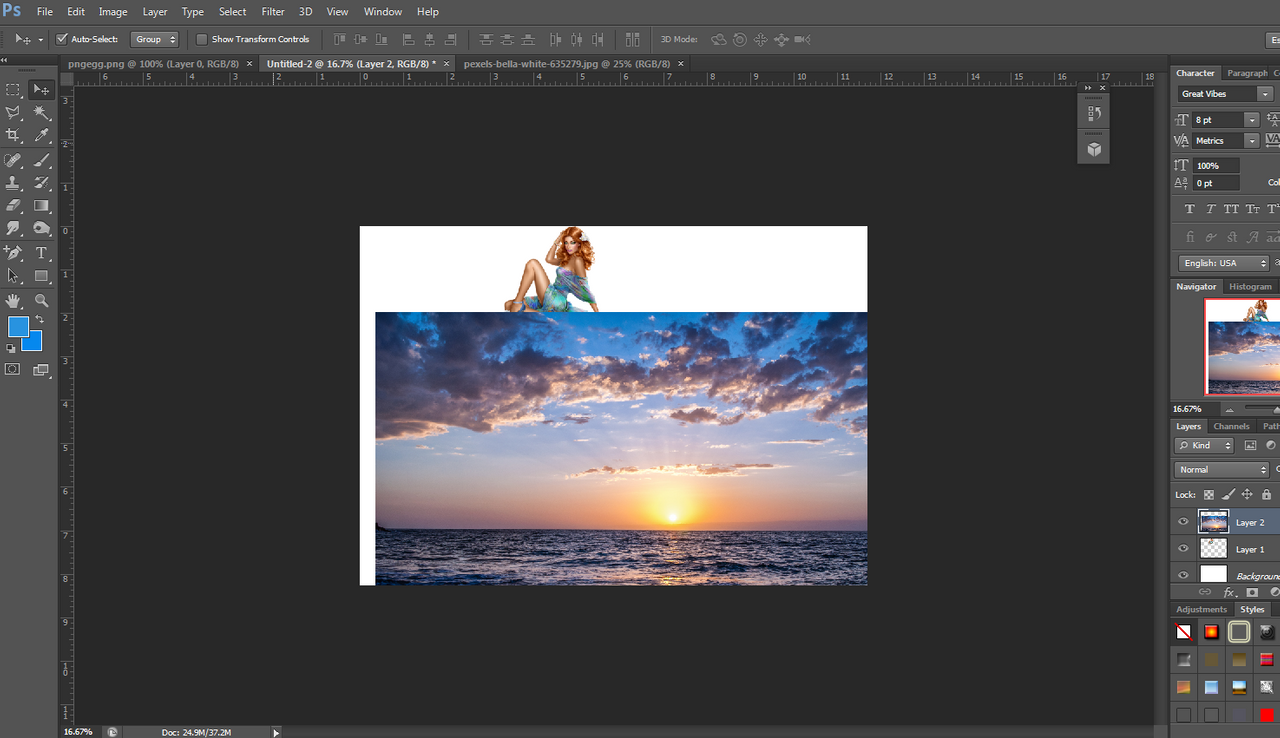Click the font size 8 pt field
The width and height of the screenshot is (1280, 738).
1217,119
